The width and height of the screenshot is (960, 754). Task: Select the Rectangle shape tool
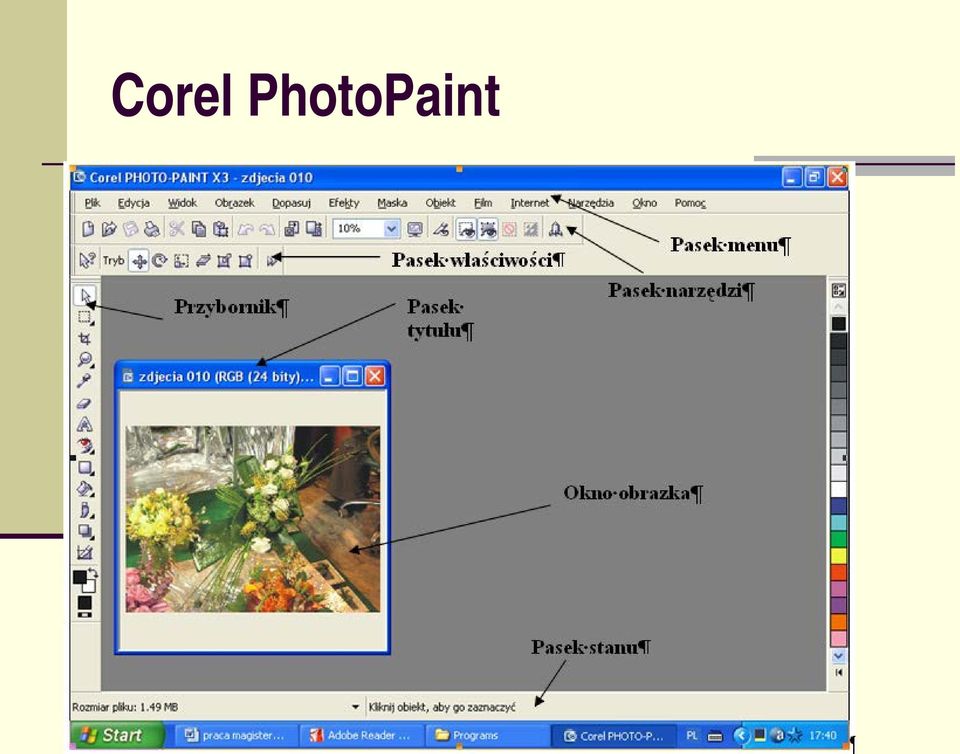[85, 468]
